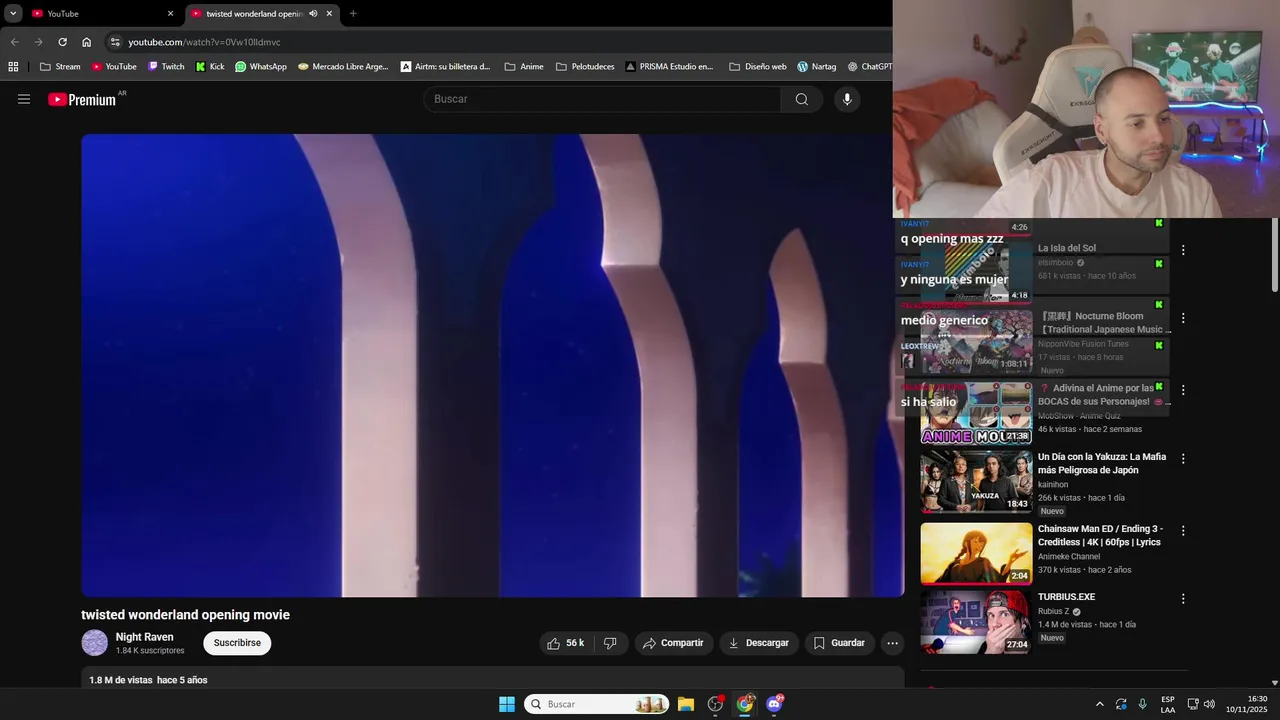Click the Guardar save button
Screen dimensions: 1280x720
839,643
